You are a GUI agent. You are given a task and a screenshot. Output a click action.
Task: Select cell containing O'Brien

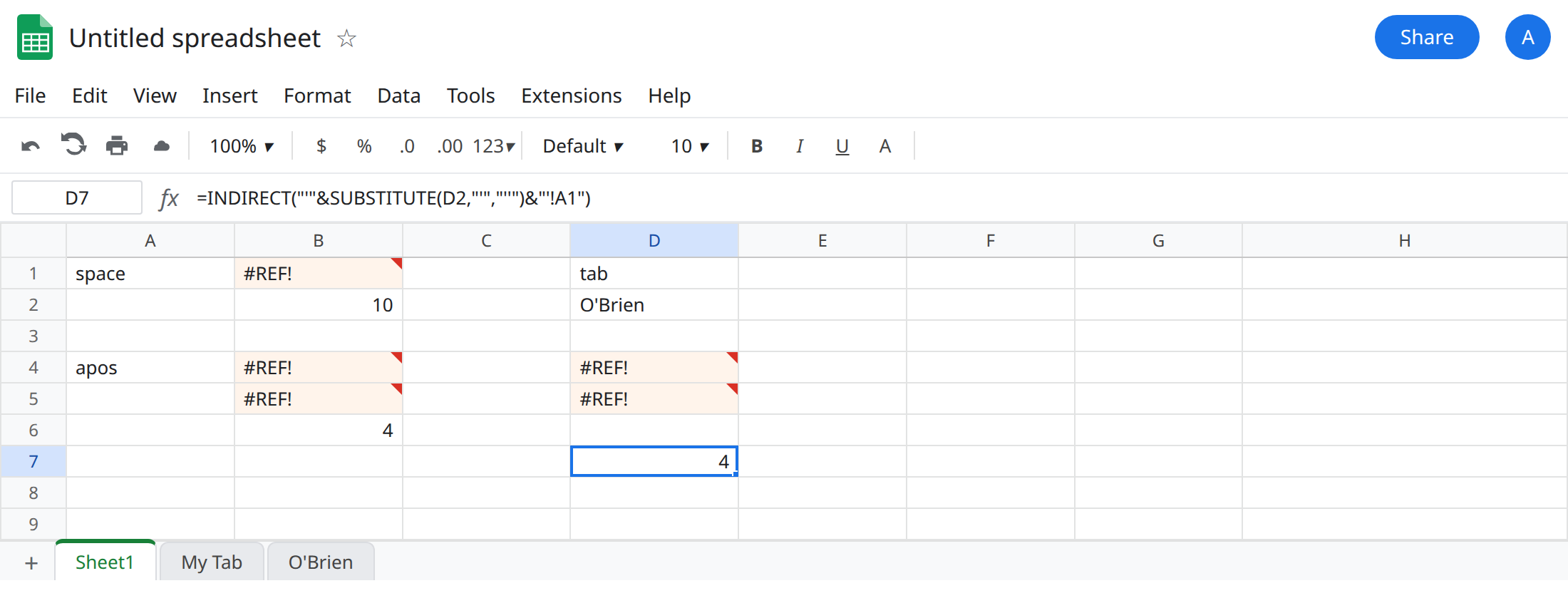654,305
